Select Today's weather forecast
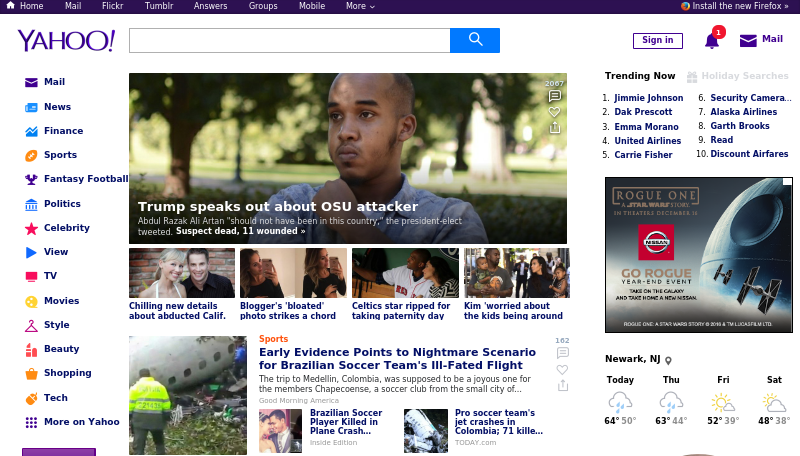 click(x=620, y=400)
